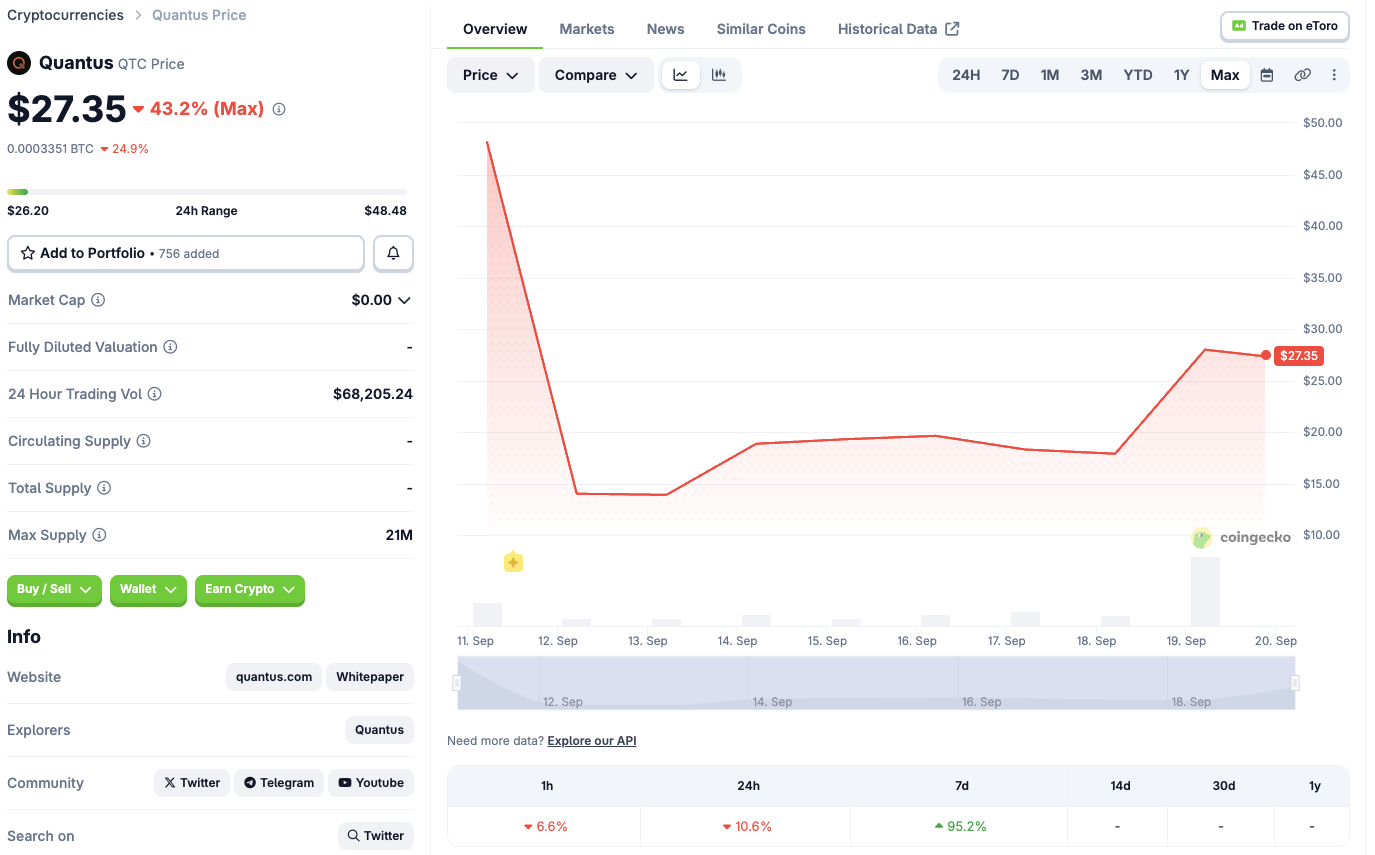Screen dimensions: 1375x855
Task: Click the info icon beside 43.2% (Max)
Action: coord(279,109)
